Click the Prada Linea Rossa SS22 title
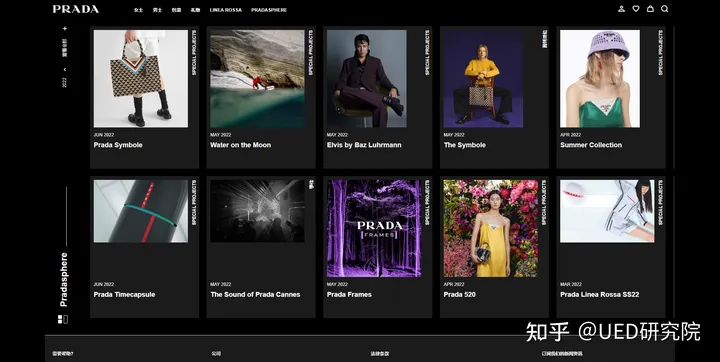 click(600, 294)
